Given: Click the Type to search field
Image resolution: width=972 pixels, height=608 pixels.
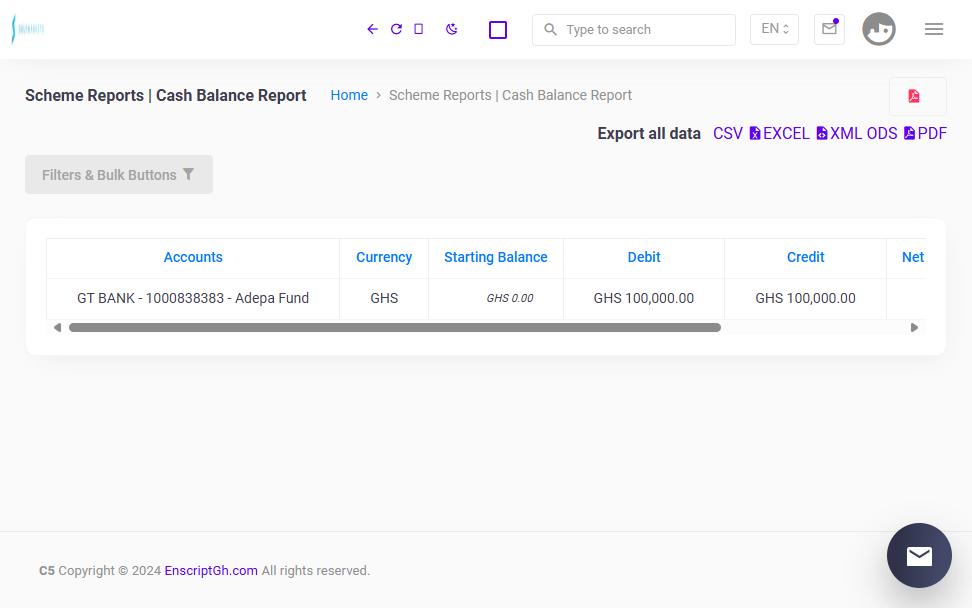Looking at the screenshot, I should tap(634, 30).
